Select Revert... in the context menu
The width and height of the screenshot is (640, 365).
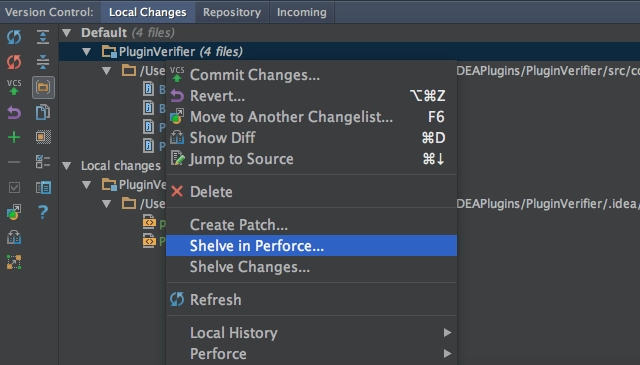pyautogui.click(x=311, y=96)
